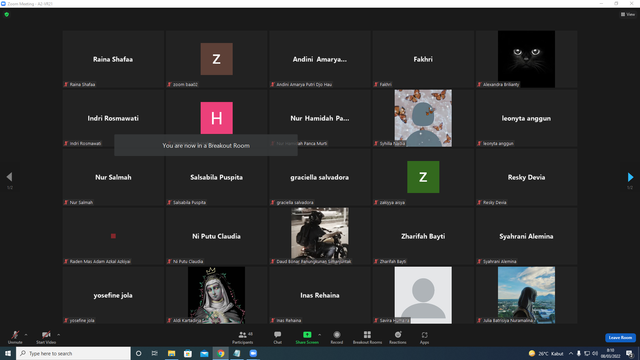
Task: Open the taskbar clock and date
Action: pos(611,353)
